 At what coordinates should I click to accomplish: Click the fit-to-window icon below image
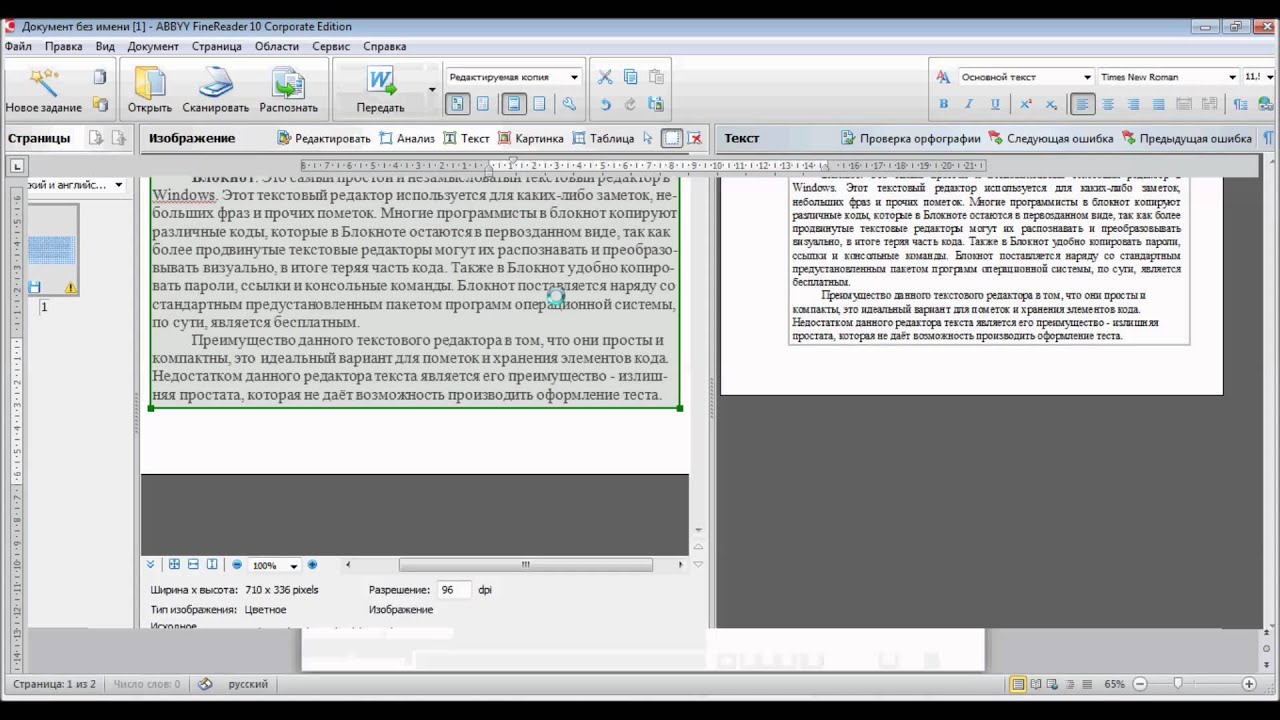click(x=174, y=565)
